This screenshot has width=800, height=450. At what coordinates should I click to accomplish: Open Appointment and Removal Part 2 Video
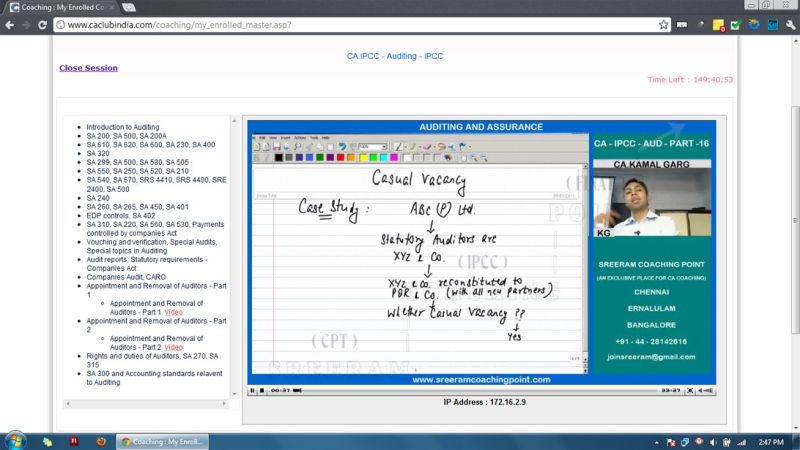click(x=173, y=347)
